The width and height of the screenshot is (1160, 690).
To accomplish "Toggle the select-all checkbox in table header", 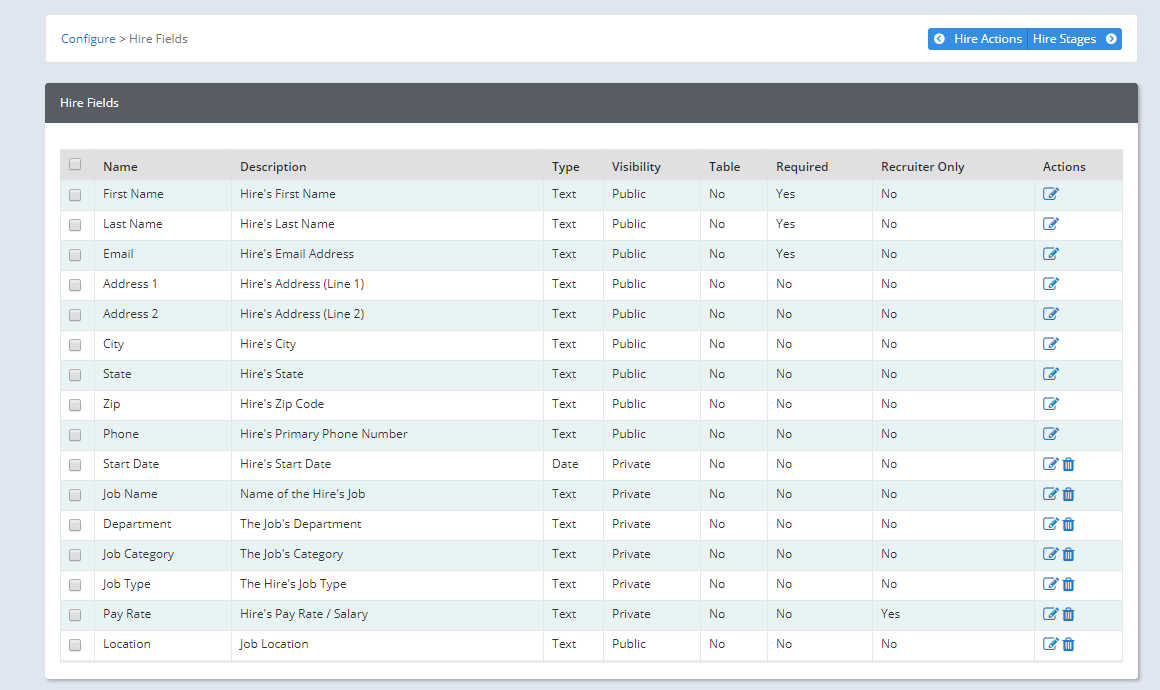I will coord(75,162).
